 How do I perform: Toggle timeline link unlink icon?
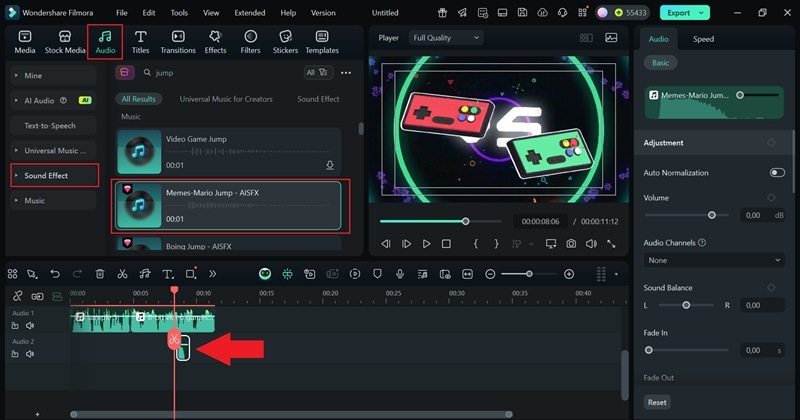pos(17,296)
